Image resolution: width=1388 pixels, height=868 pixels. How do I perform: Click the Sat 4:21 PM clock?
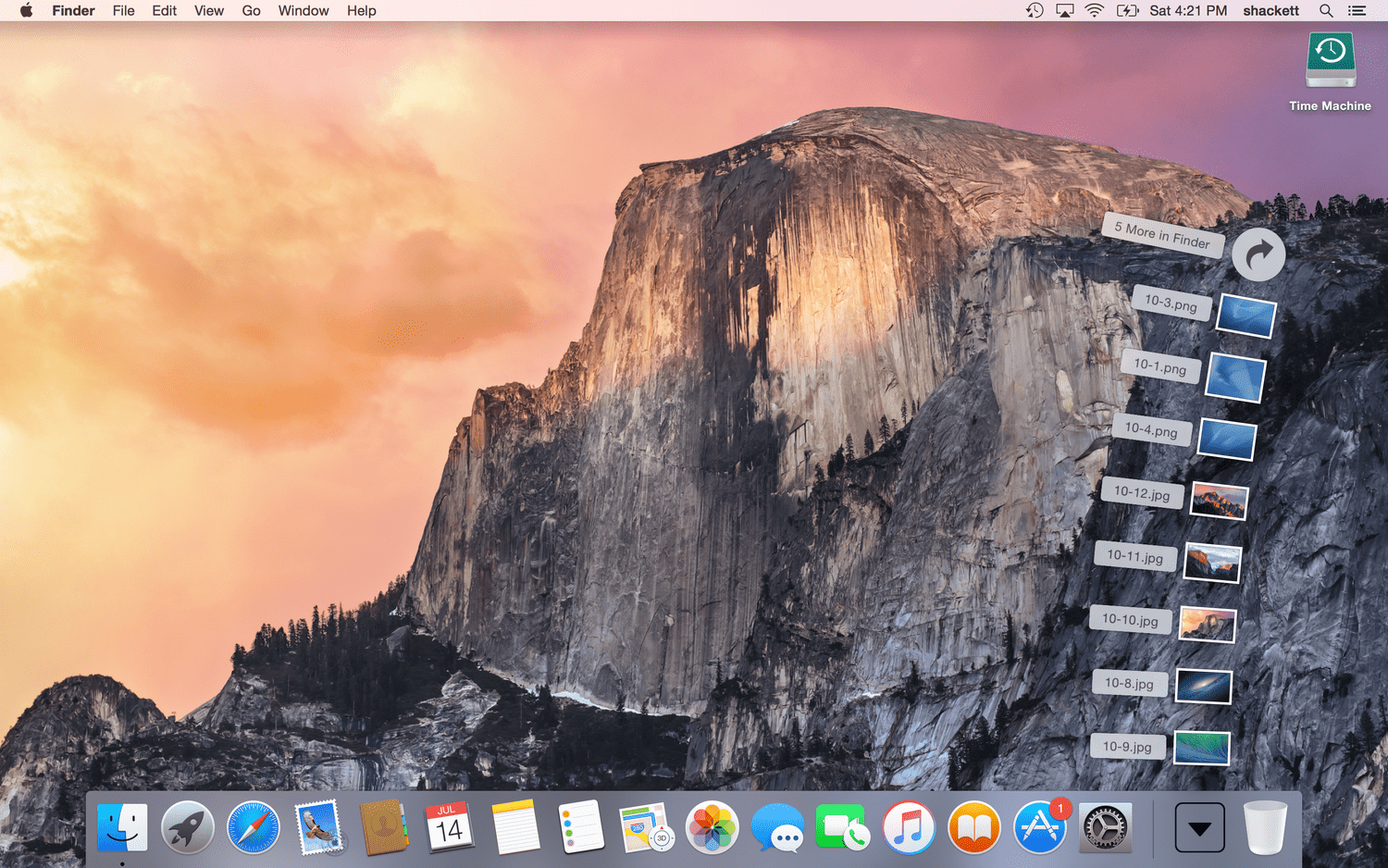(1188, 10)
